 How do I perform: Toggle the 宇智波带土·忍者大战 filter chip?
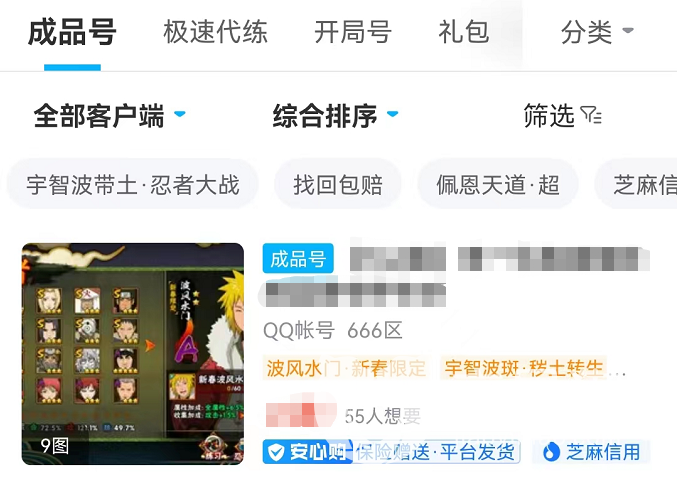tap(133, 185)
